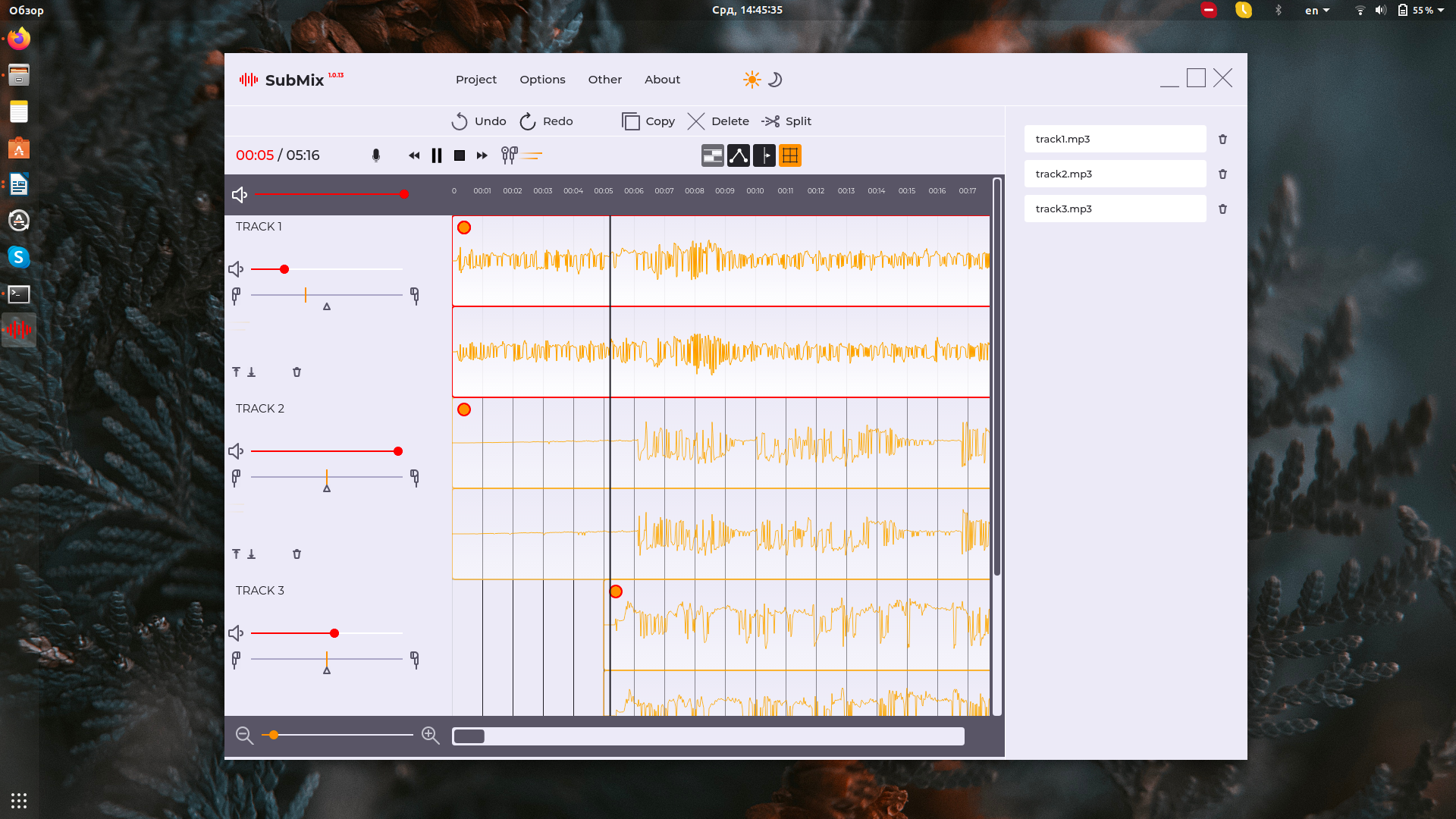Toggle the orange grid view icon
The image size is (1456, 819).
[x=790, y=155]
